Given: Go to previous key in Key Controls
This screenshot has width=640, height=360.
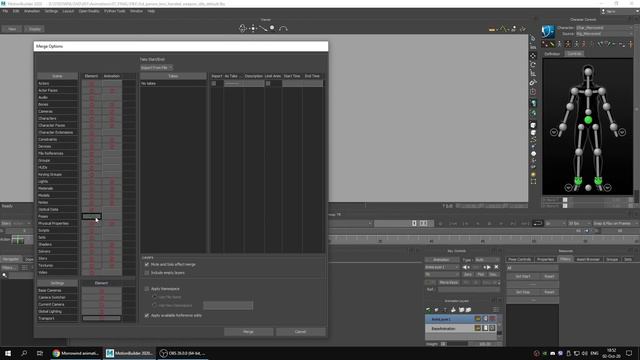Looking at the screenshot, I should coord(465,267).
